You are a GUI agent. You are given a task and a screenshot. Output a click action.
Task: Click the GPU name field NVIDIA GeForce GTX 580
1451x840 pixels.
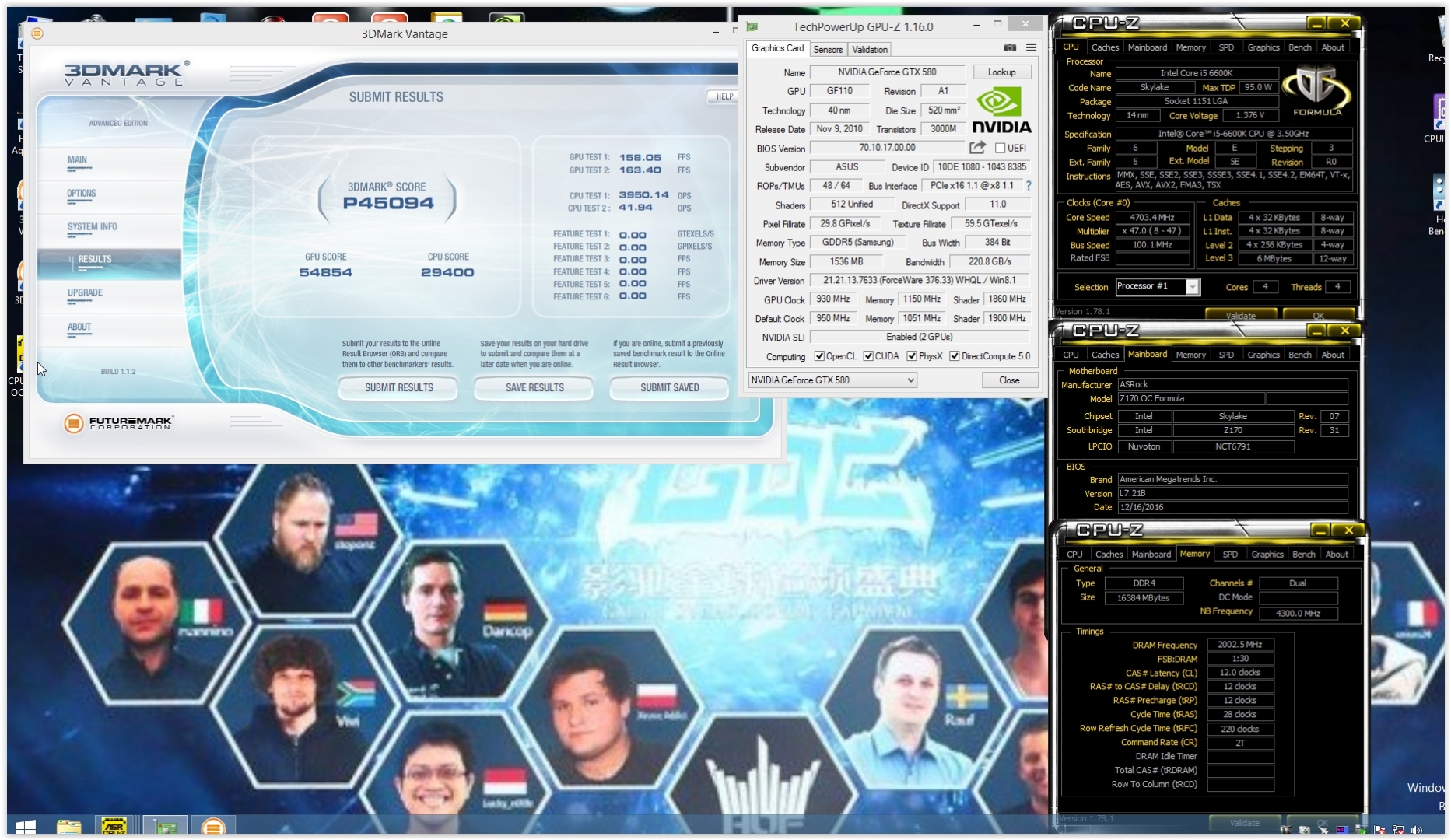pos(887,72)
